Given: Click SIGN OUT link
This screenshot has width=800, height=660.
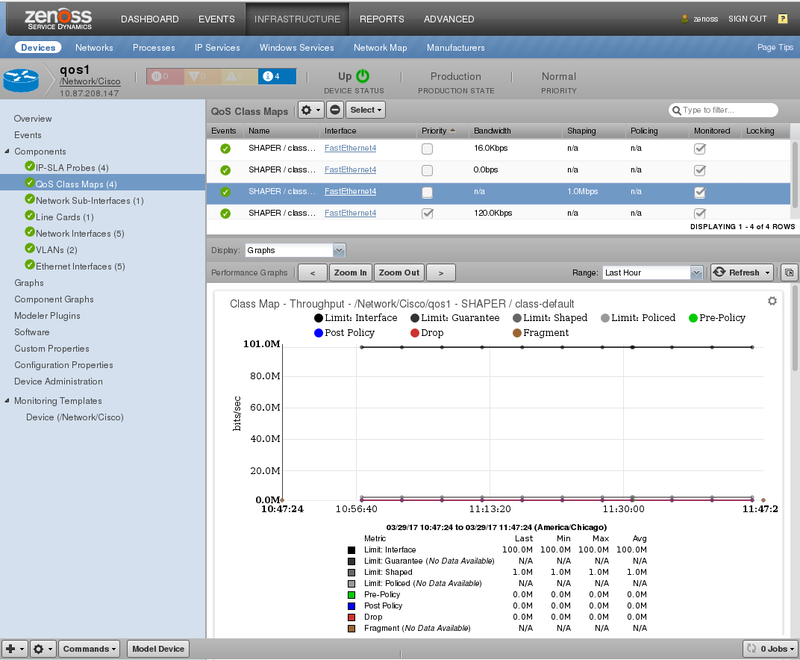Looking at the screenshot, I should [x=747, y=19].
